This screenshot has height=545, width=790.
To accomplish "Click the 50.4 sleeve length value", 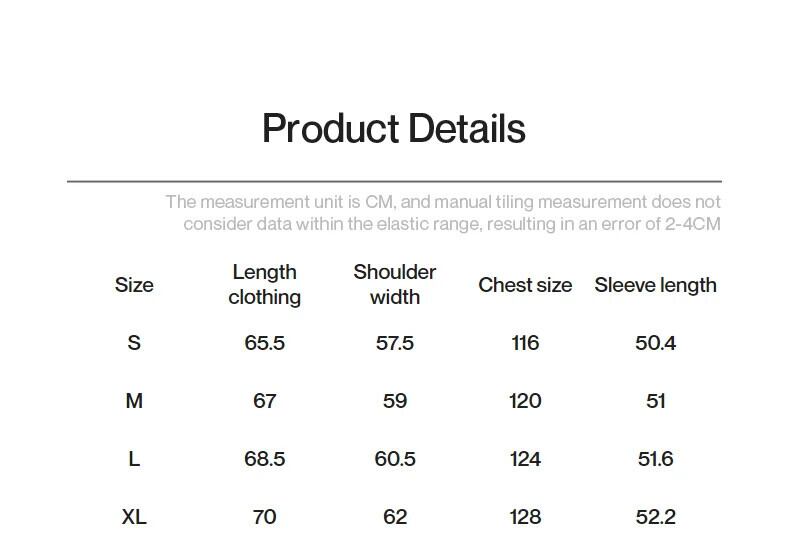I will click(x=655, y=343).
